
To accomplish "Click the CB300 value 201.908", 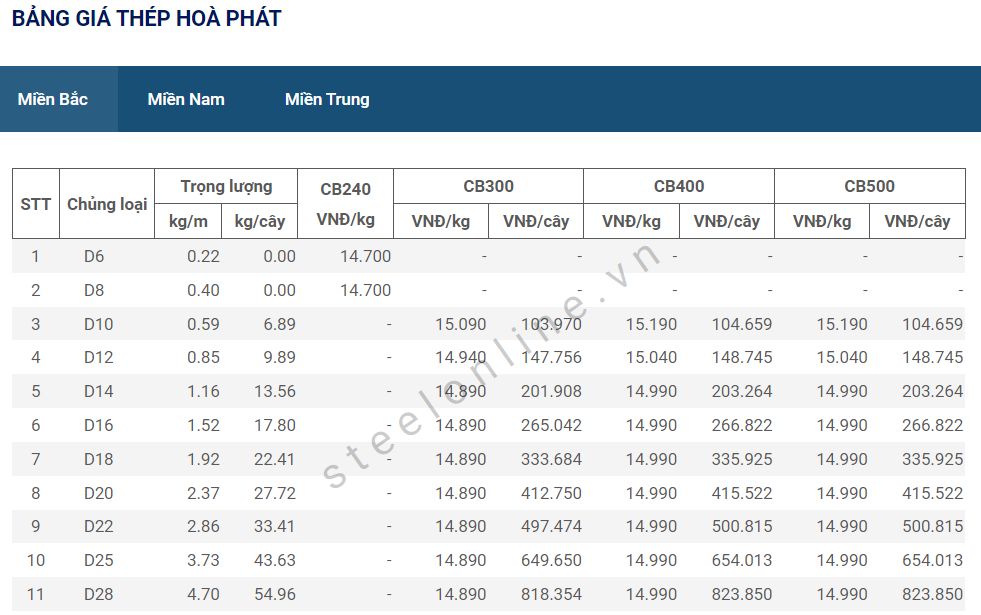I will pyautogui.click(x=551, y=391).
